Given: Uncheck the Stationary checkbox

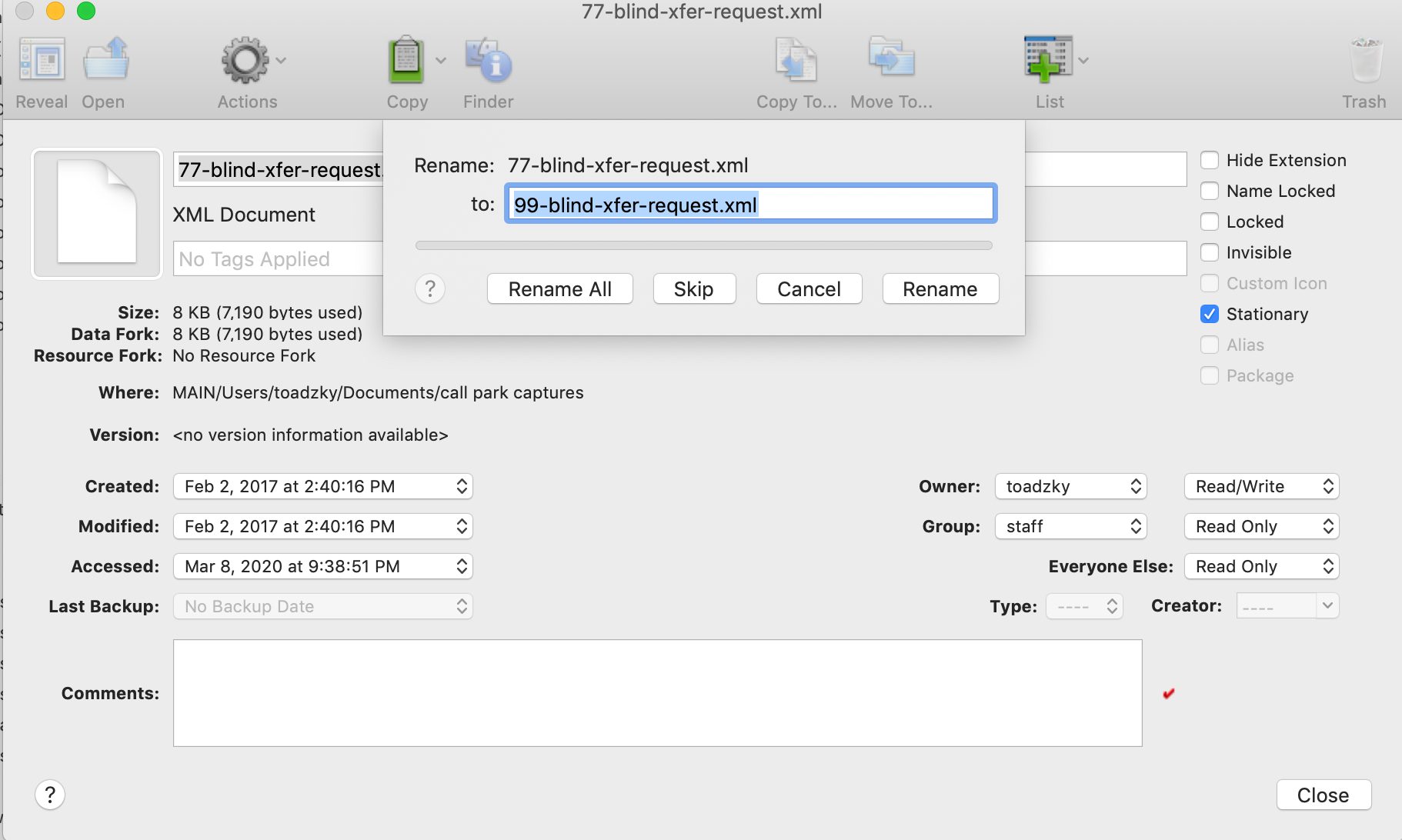Looking at the screenshot, I should pos(1210,314).
